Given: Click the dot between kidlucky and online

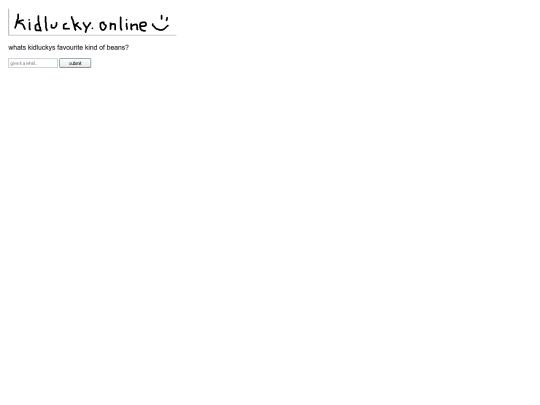Looking at the screenshot, I should click(x=92, y=30).
